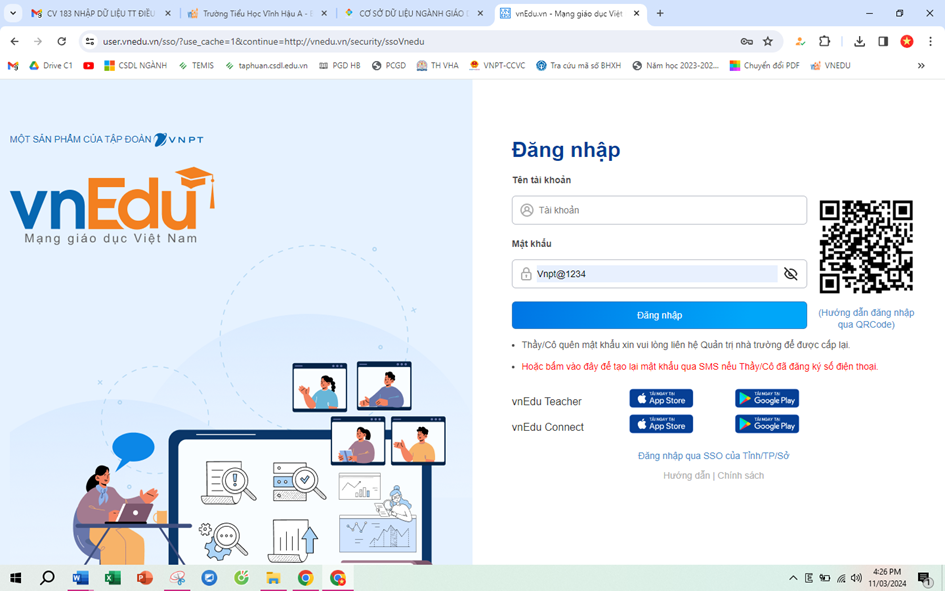945x591 pixels.
Task: Open a new browser tab
Action: coord(660,13)
